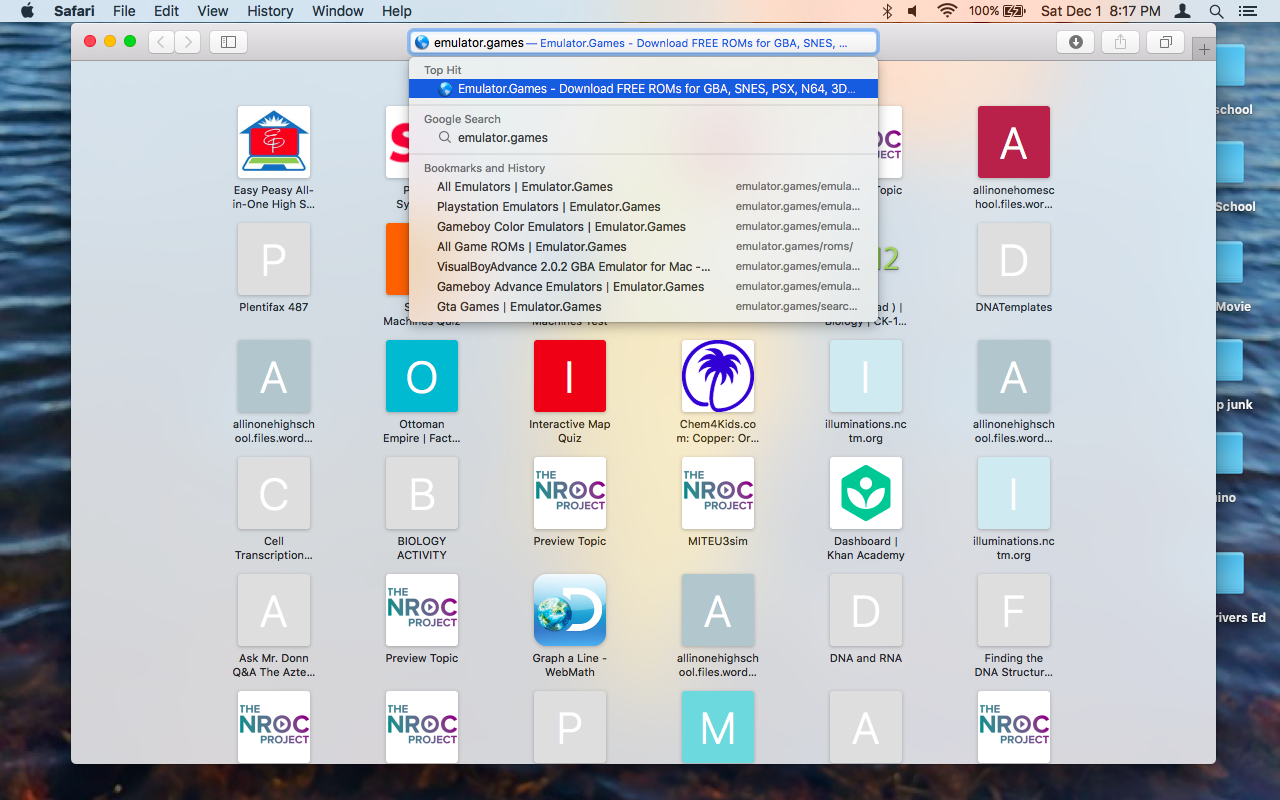Toggle the Safari sidebar button
Image resolution: width=1280 pixels, height=800 pixels.
tap(228, 42)
